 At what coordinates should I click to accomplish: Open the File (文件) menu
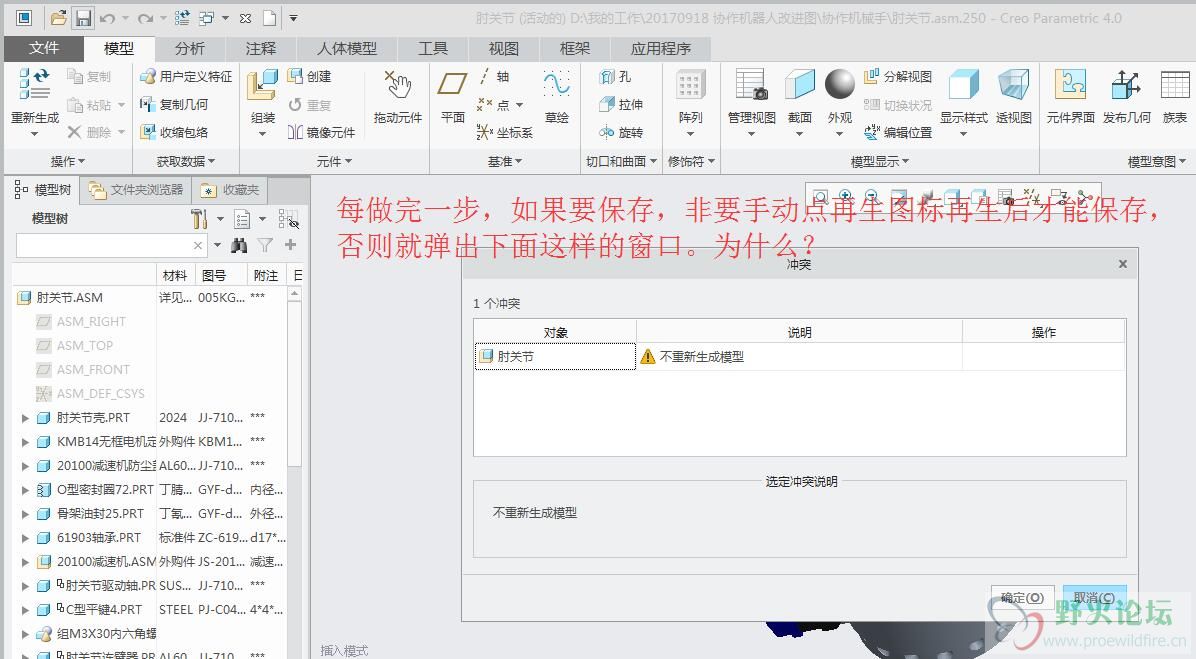coord(43,48)
